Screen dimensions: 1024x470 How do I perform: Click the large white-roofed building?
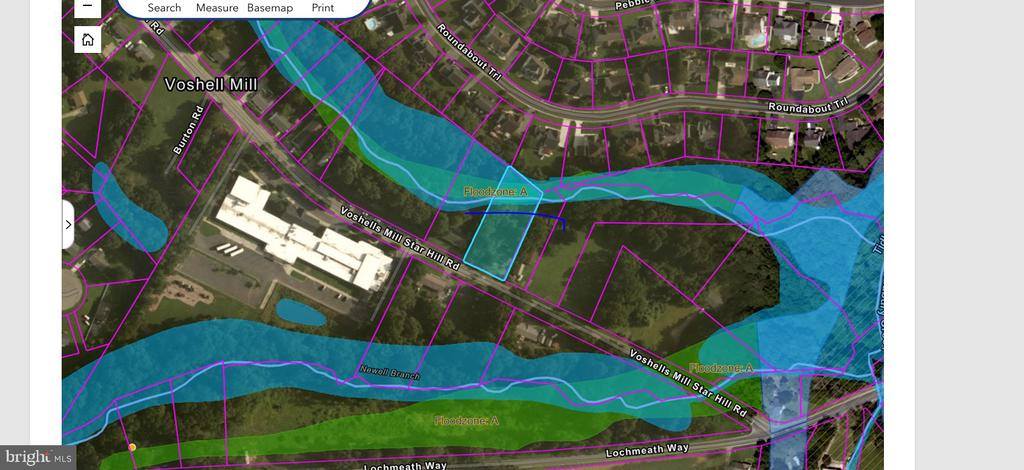coord(300,235)
